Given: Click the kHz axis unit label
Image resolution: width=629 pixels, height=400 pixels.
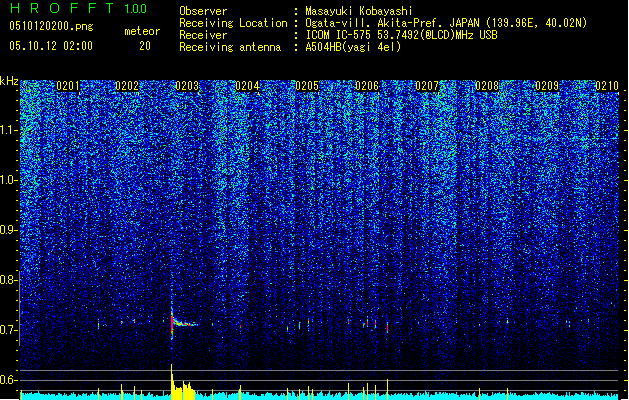Looking at the screenshot, I should pyautogui.click(x=9, y=81).
